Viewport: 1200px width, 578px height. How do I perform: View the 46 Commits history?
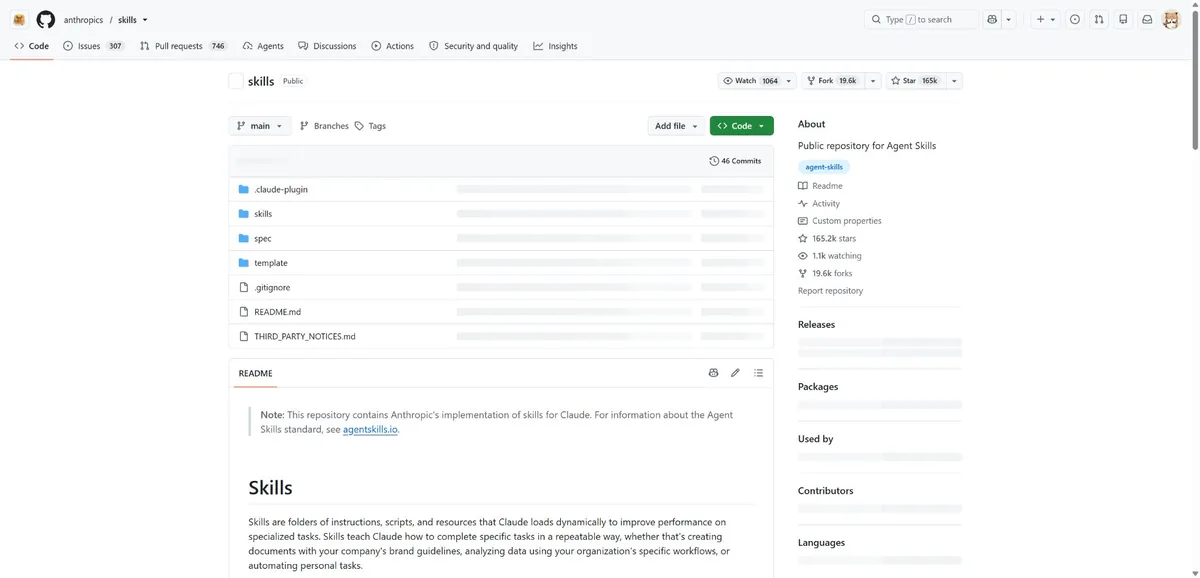pos(735,161)
